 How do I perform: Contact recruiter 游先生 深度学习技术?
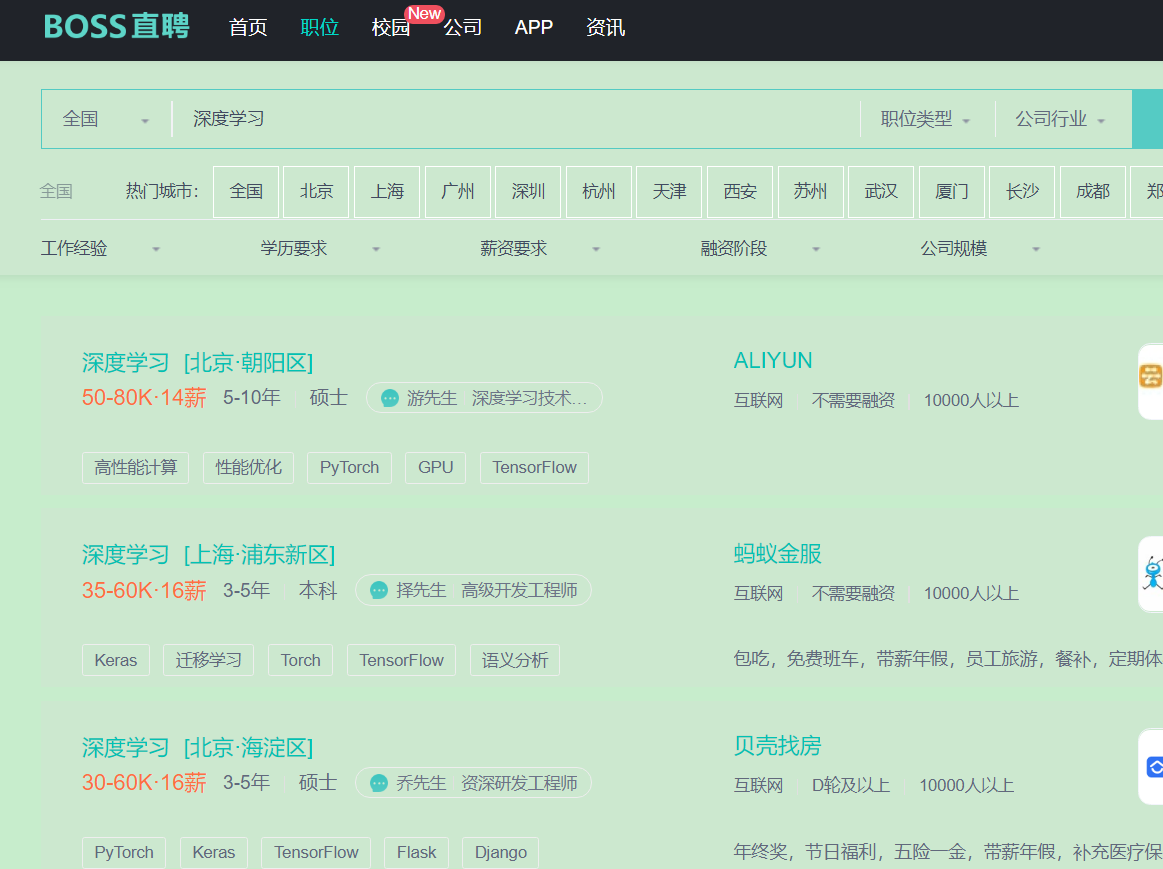(x=484, y=398)
